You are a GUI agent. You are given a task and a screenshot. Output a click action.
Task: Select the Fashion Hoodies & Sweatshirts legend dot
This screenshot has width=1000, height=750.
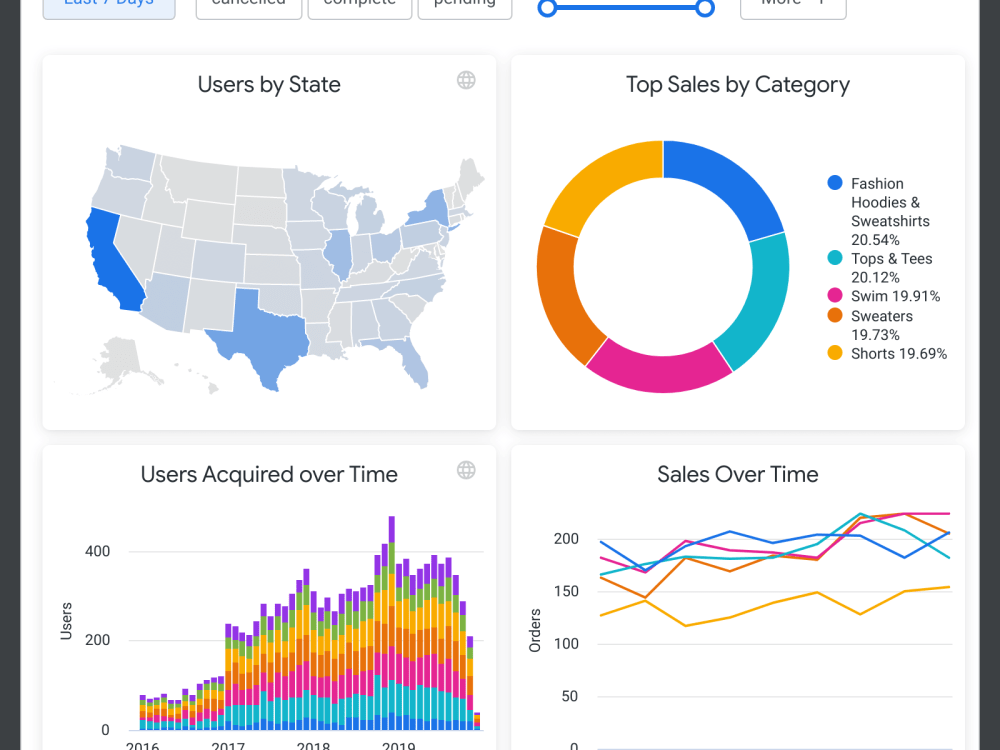[833, 182]
